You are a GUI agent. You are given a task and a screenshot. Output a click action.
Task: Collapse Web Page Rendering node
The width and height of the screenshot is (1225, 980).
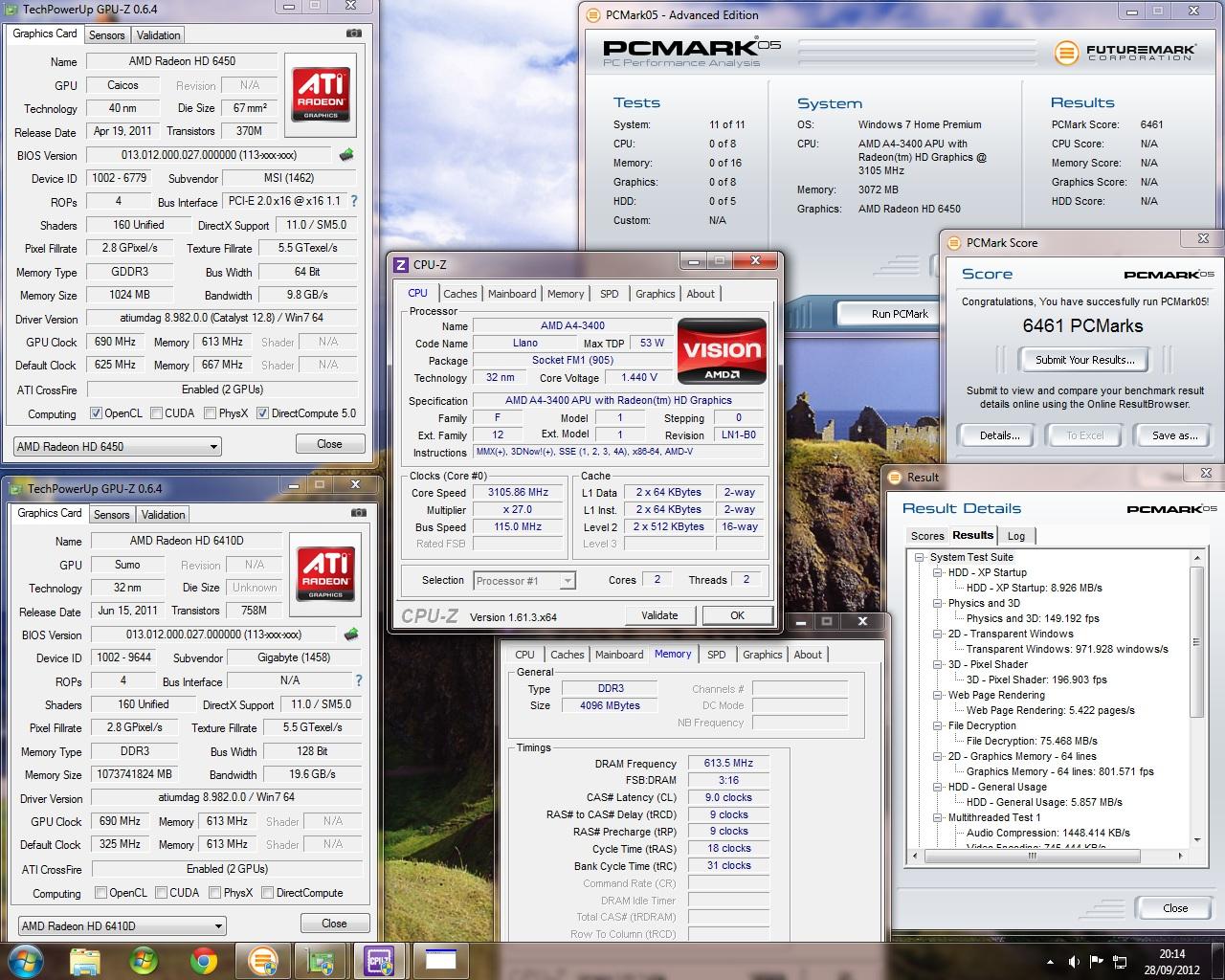[x=938, y=695]
